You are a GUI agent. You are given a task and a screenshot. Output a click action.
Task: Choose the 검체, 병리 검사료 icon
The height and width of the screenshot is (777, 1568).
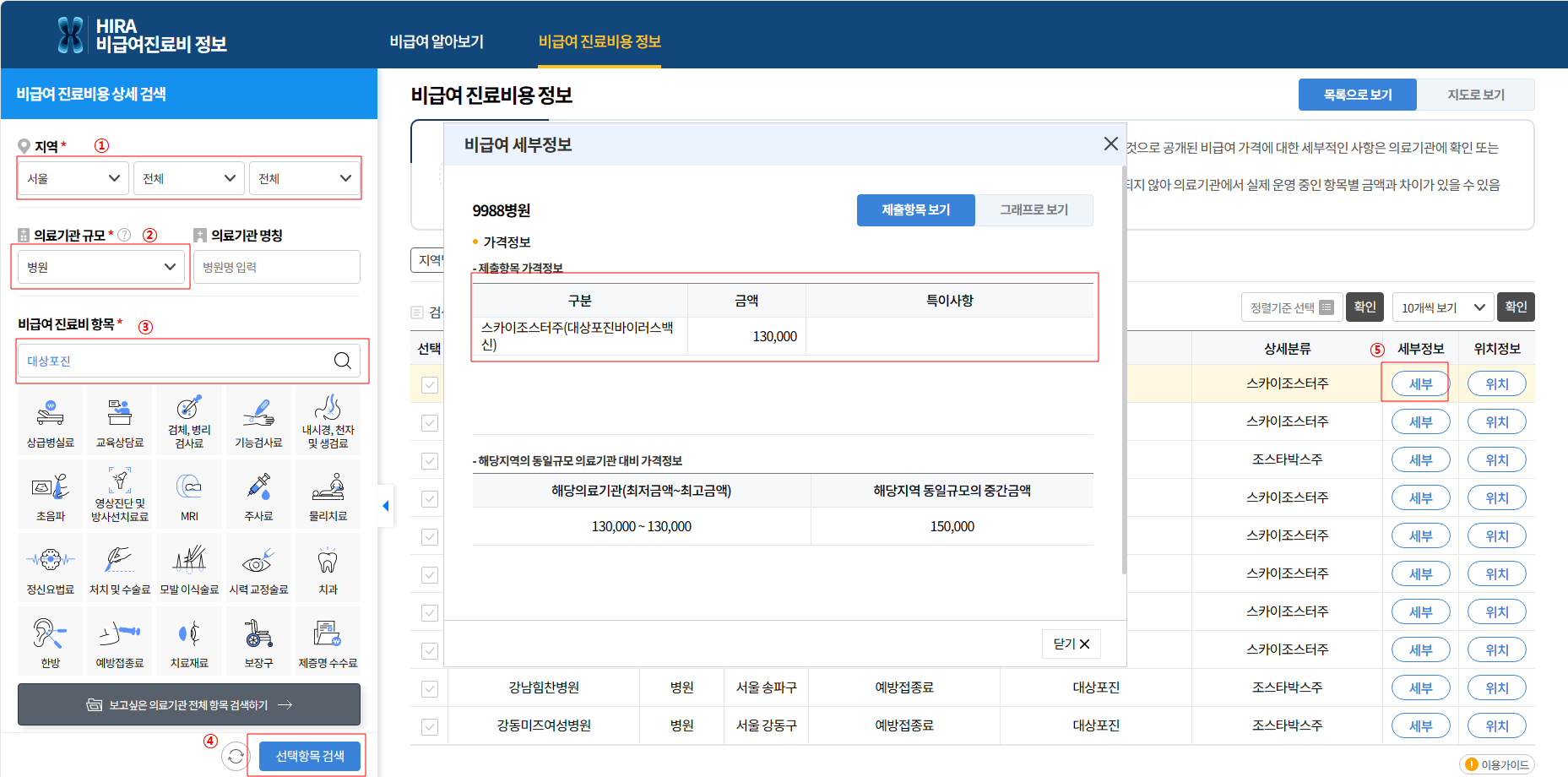coord(189,422)
